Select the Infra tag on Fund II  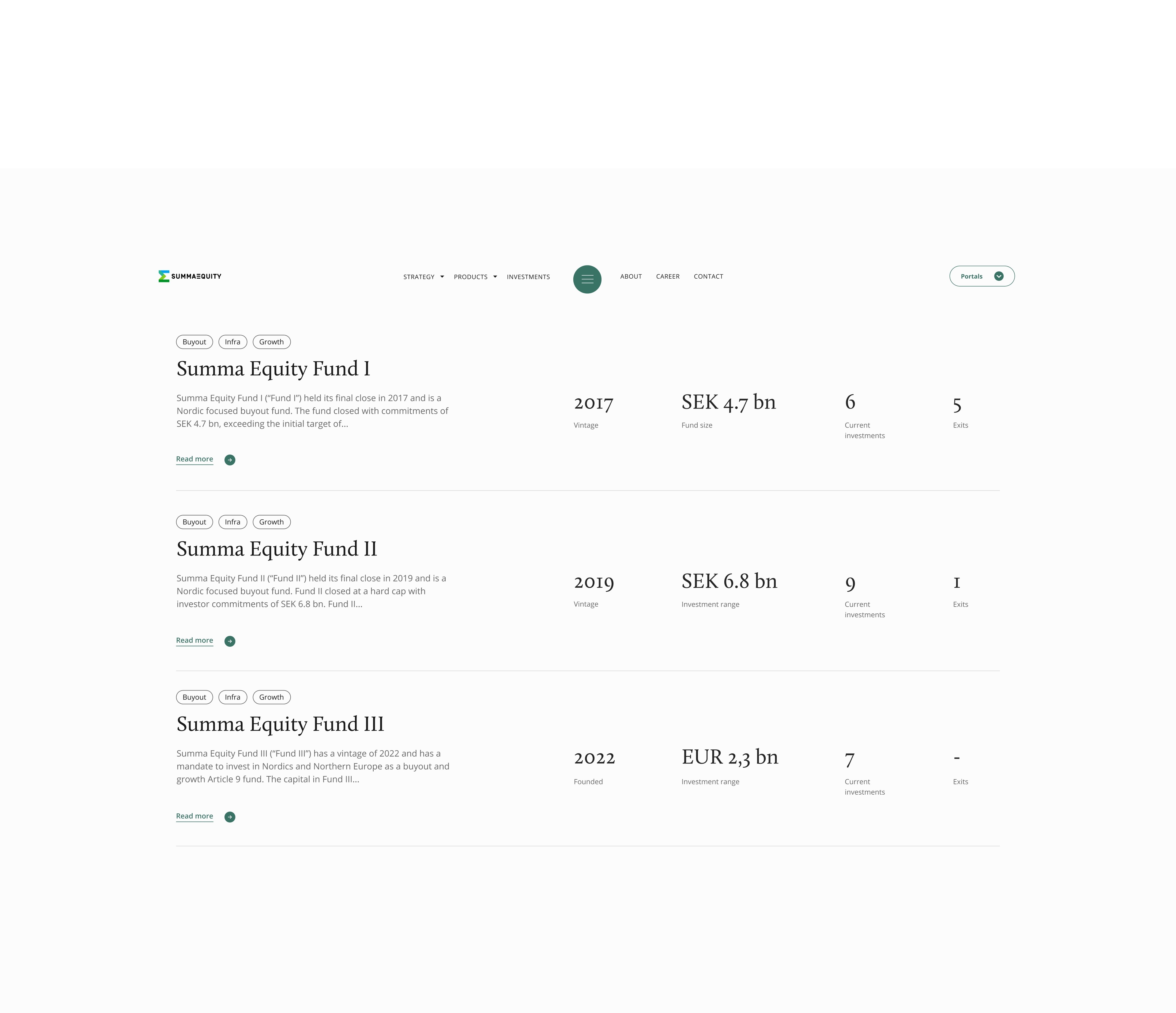coord(233,522)
